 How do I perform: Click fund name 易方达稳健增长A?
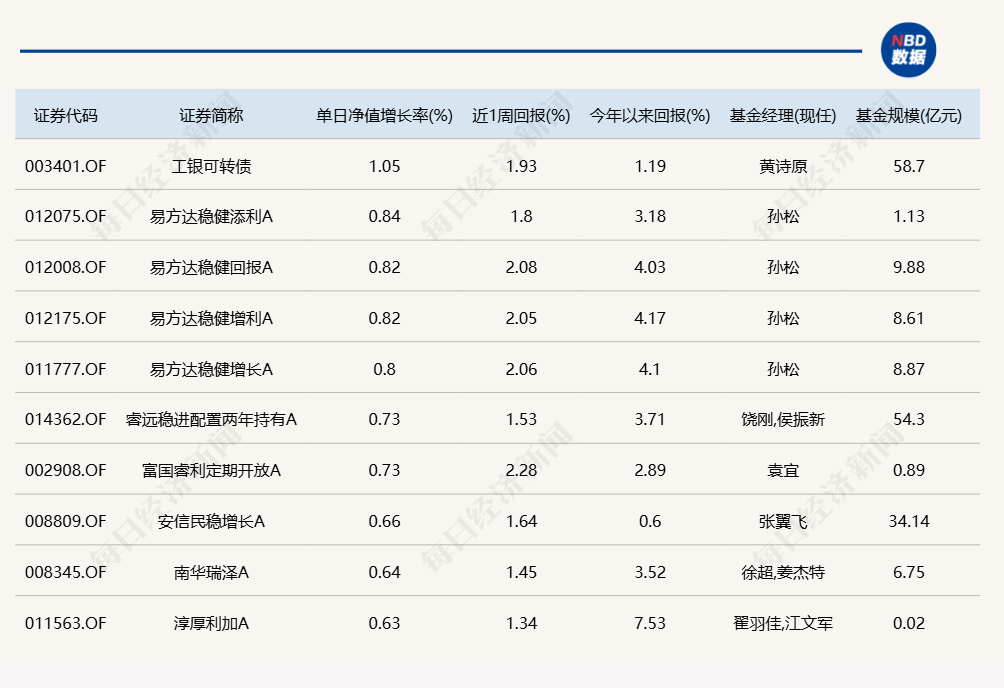click(x=211, y=370)
